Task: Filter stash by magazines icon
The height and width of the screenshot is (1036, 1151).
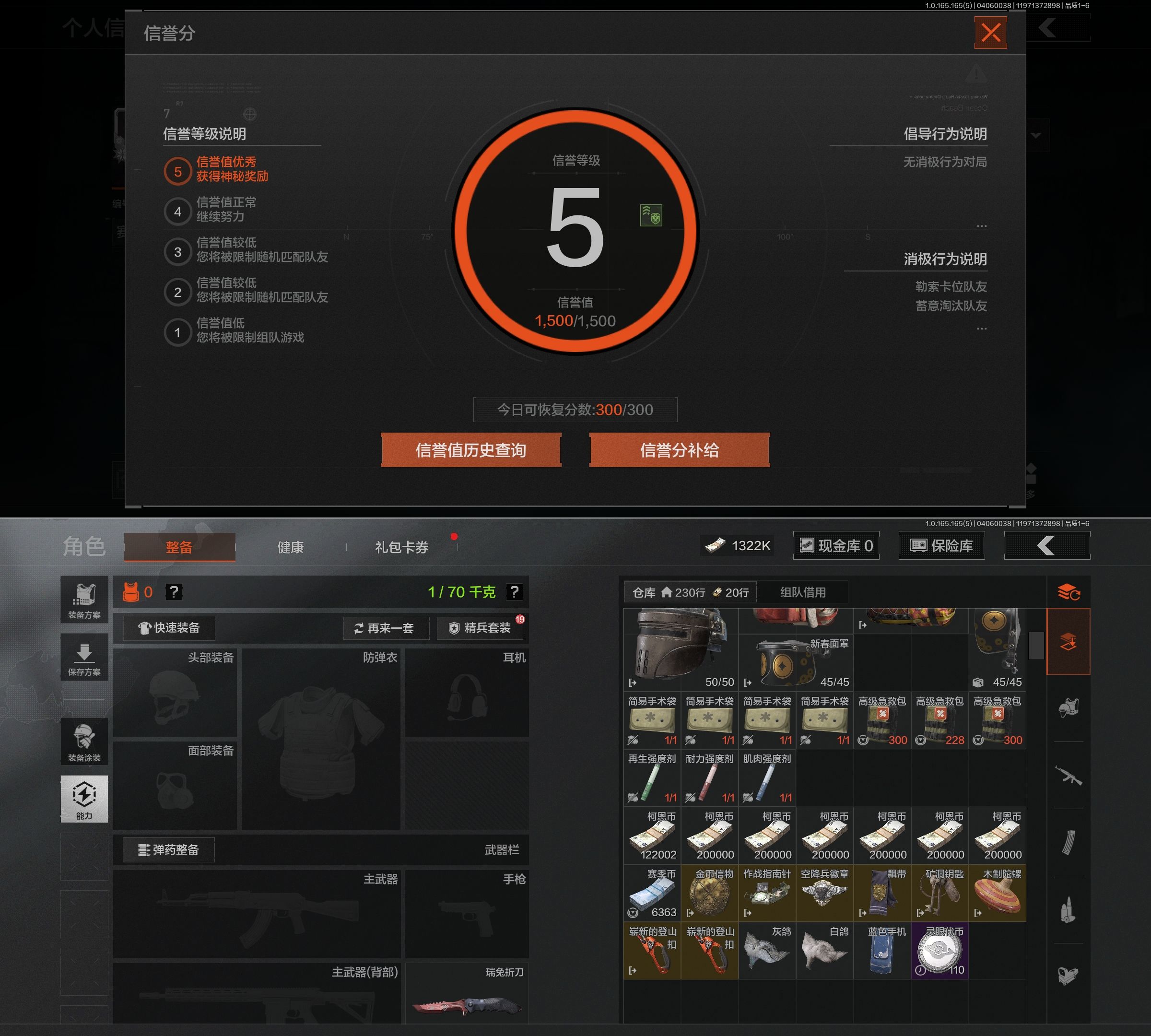Action: (x=1069, y=842)
